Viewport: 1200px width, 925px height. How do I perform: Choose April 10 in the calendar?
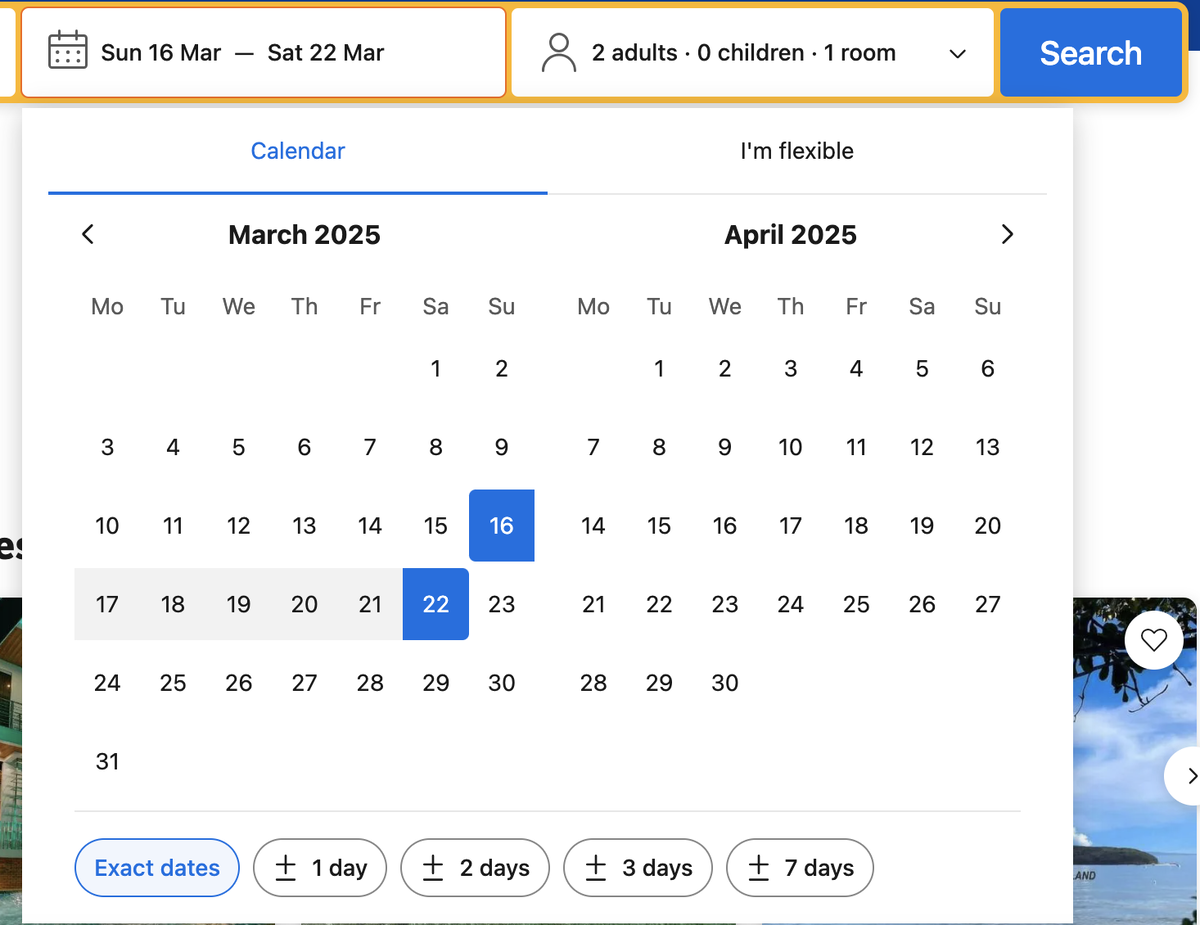click(790, 447)
